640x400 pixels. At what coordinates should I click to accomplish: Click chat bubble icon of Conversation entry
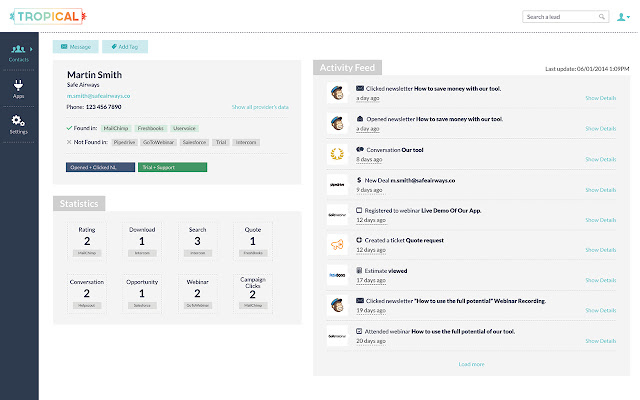click(x=360, y=149)
